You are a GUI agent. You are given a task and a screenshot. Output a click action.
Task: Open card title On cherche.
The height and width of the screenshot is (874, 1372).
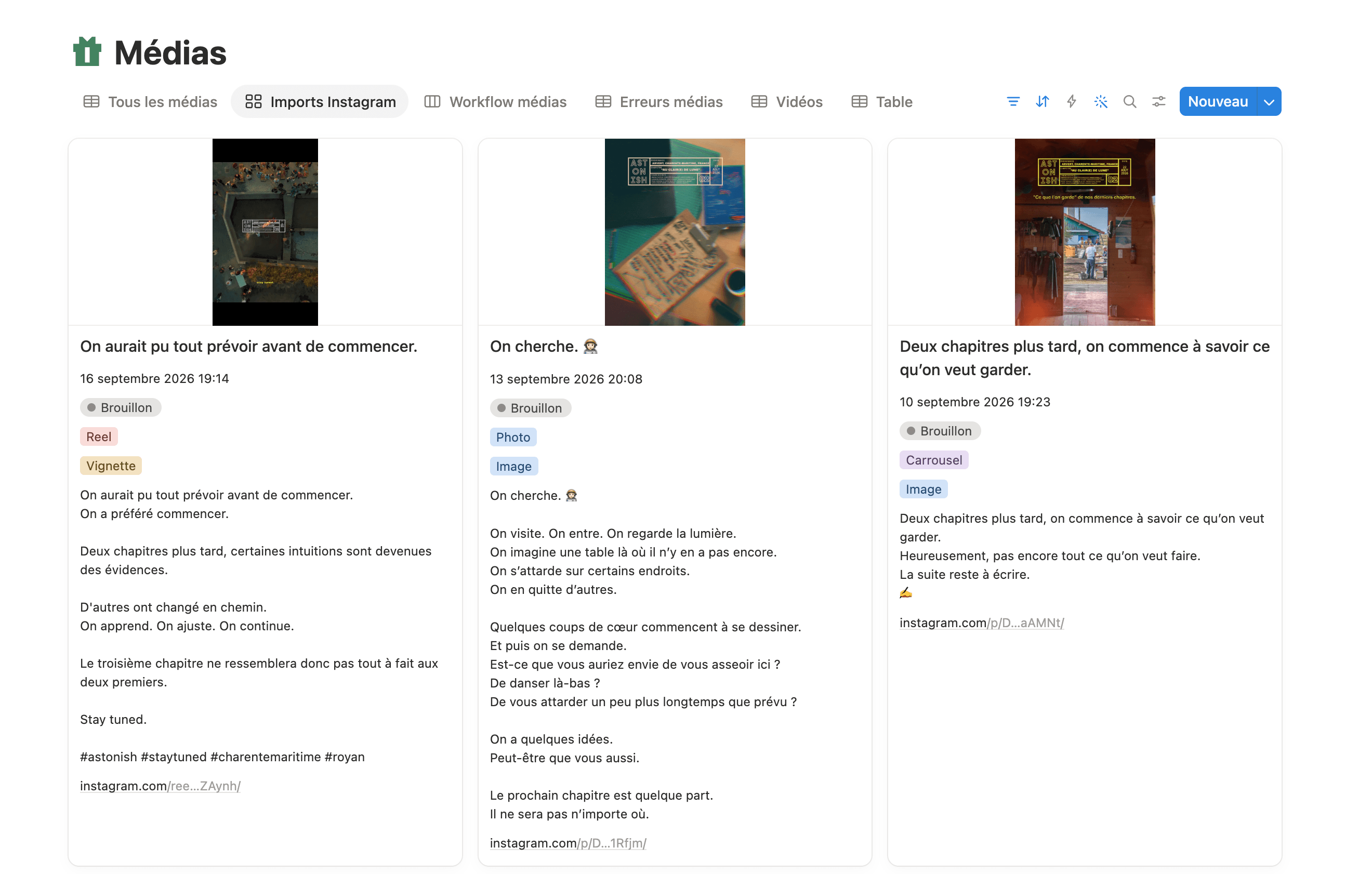[x=544, y=347]
